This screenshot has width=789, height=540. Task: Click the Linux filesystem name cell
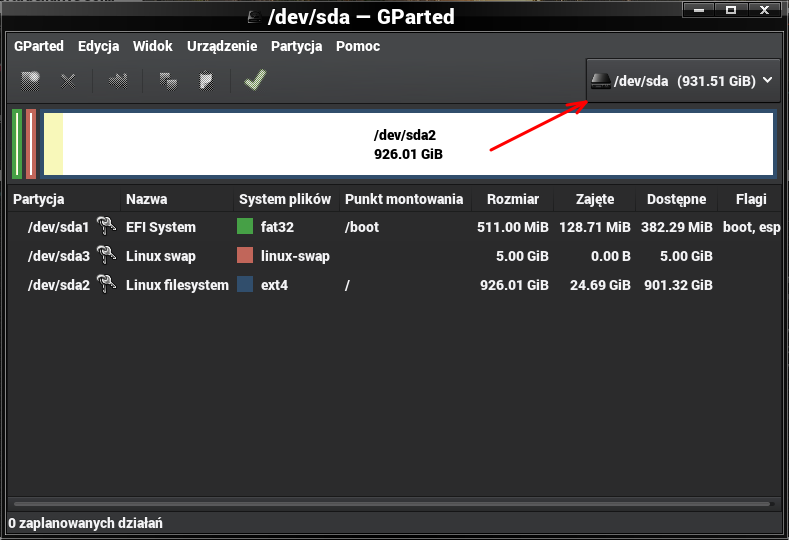tap(177, 285)
